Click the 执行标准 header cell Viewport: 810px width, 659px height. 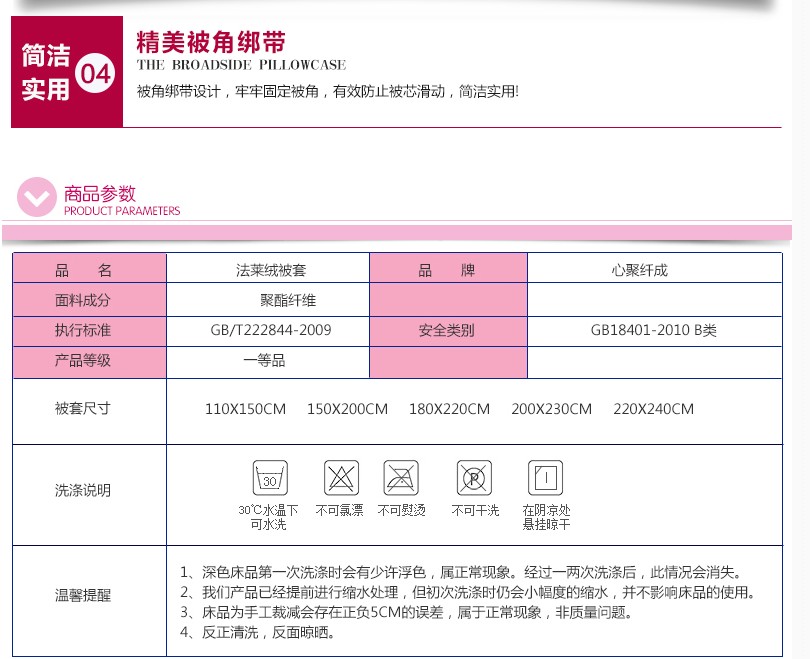[89, 332]
